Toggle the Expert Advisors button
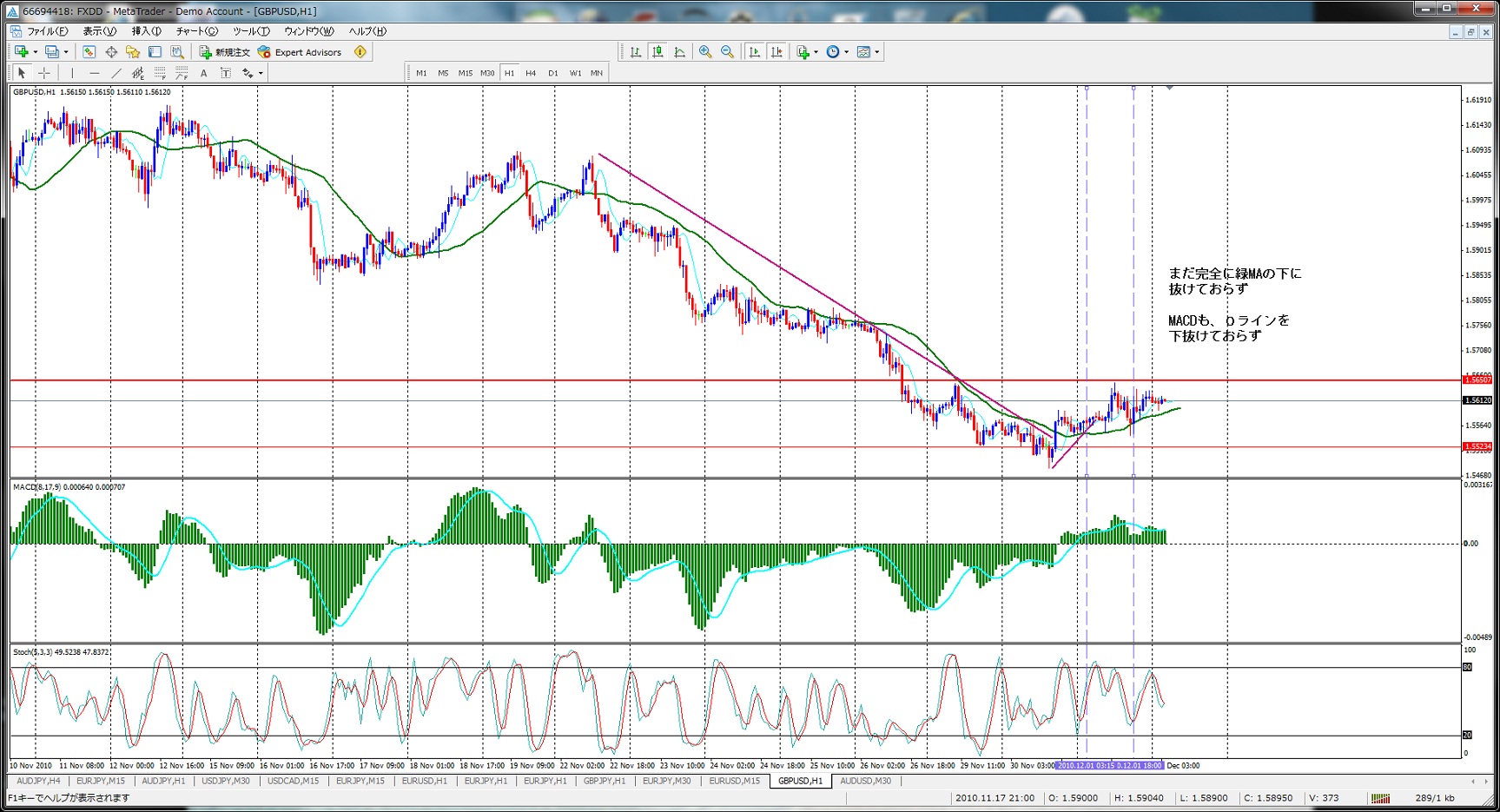The width and height of the screenshot is (1500, 812). point(300,52)
